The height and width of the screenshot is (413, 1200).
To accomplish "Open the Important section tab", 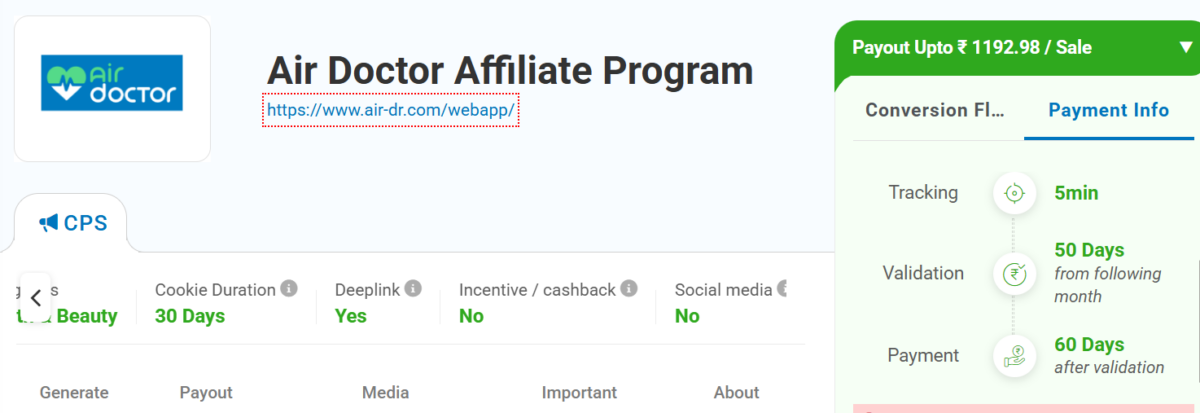I will click(x=579, y=392).
